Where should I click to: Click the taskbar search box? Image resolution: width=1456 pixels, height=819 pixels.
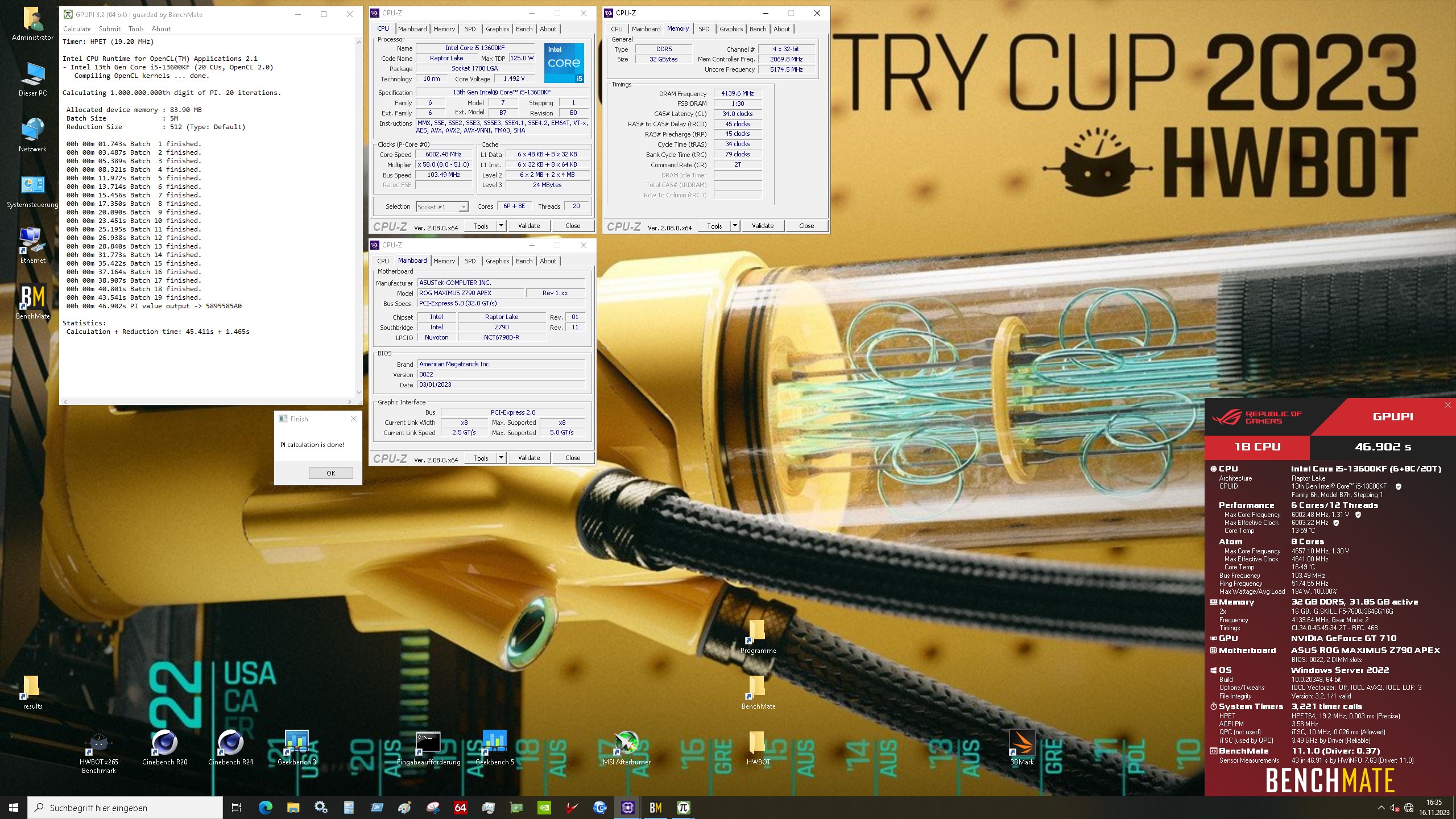[125, 808]
